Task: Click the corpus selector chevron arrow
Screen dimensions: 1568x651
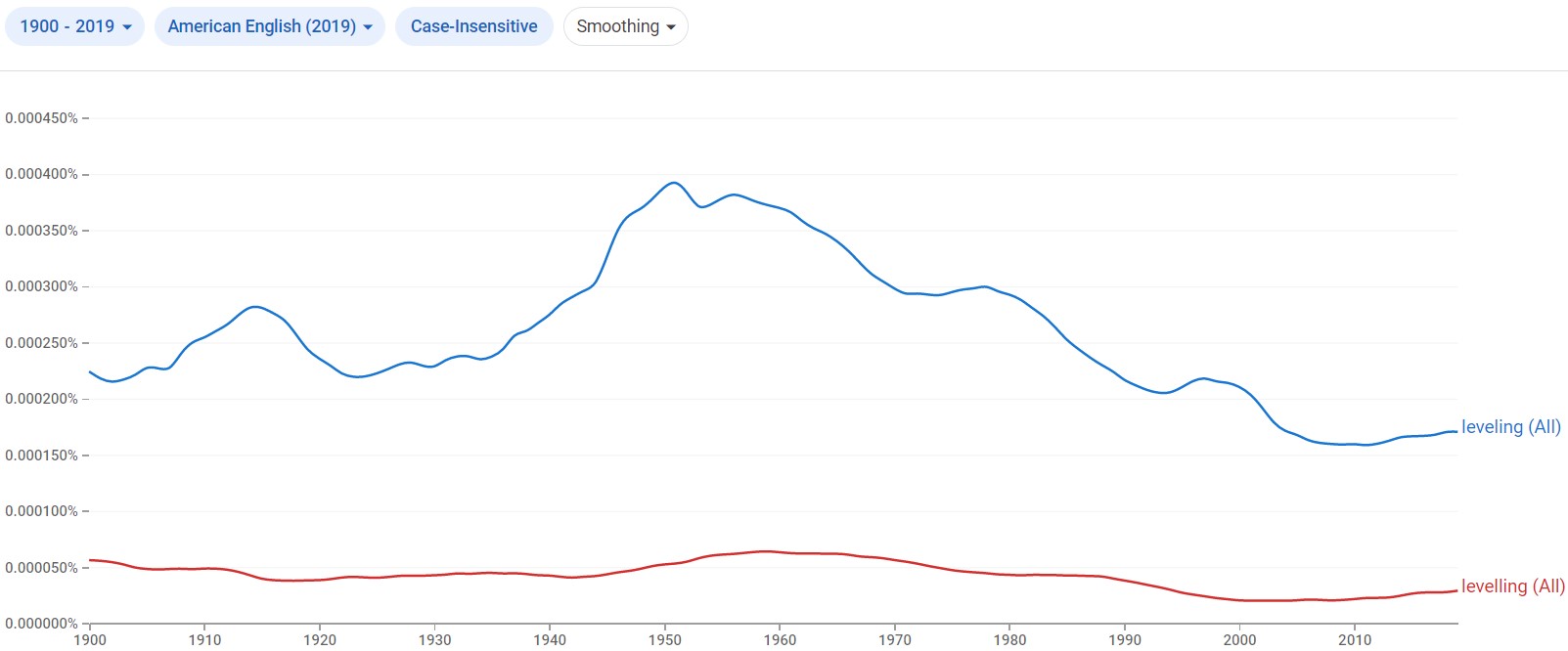Action: (x=369, y=28)
